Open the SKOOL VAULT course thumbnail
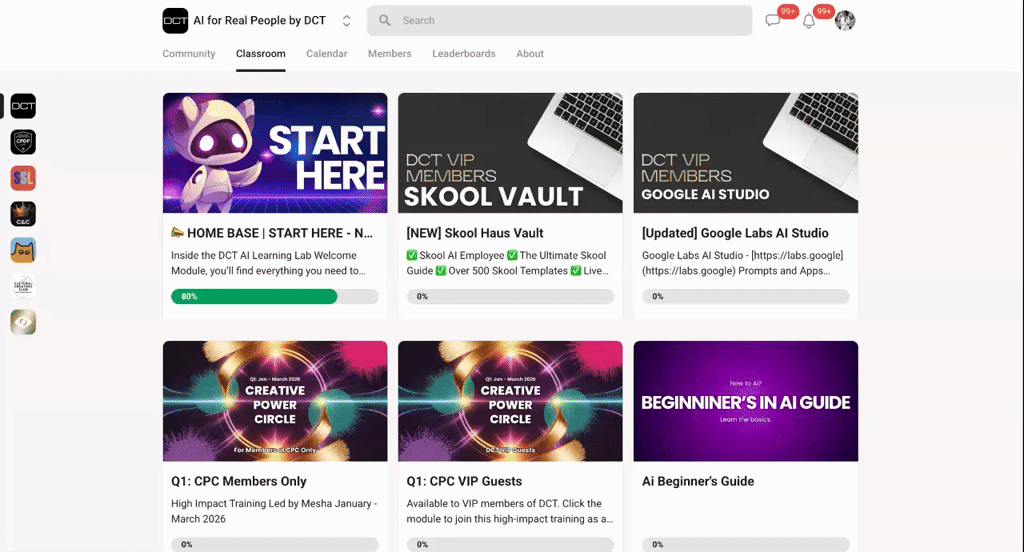Image resolution: width=1024 pixels, height=552 pixels. (x=510, y=153)
